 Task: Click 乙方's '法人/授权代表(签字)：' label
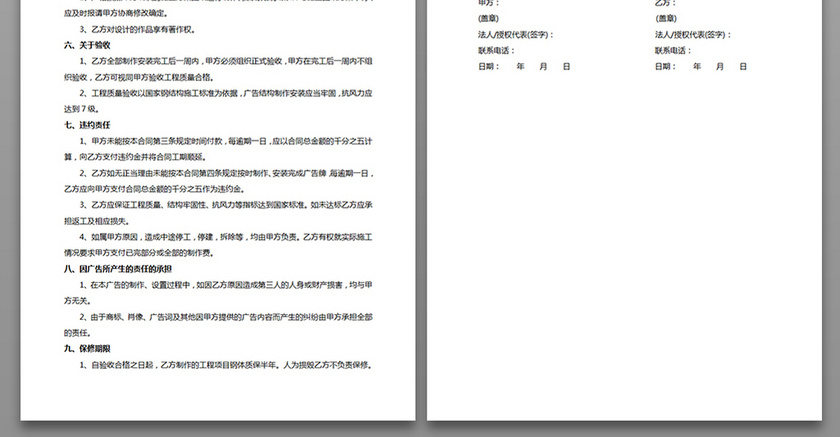(x=693, y=35)
